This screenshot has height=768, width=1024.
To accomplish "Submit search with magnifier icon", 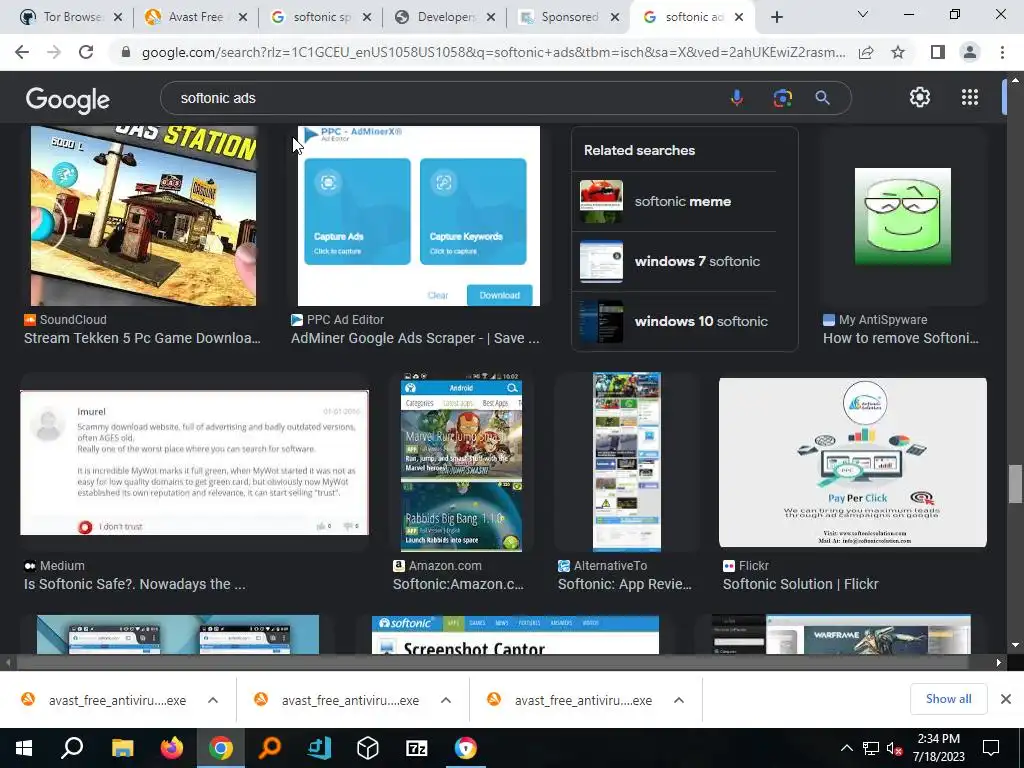I will pos(822,98).
